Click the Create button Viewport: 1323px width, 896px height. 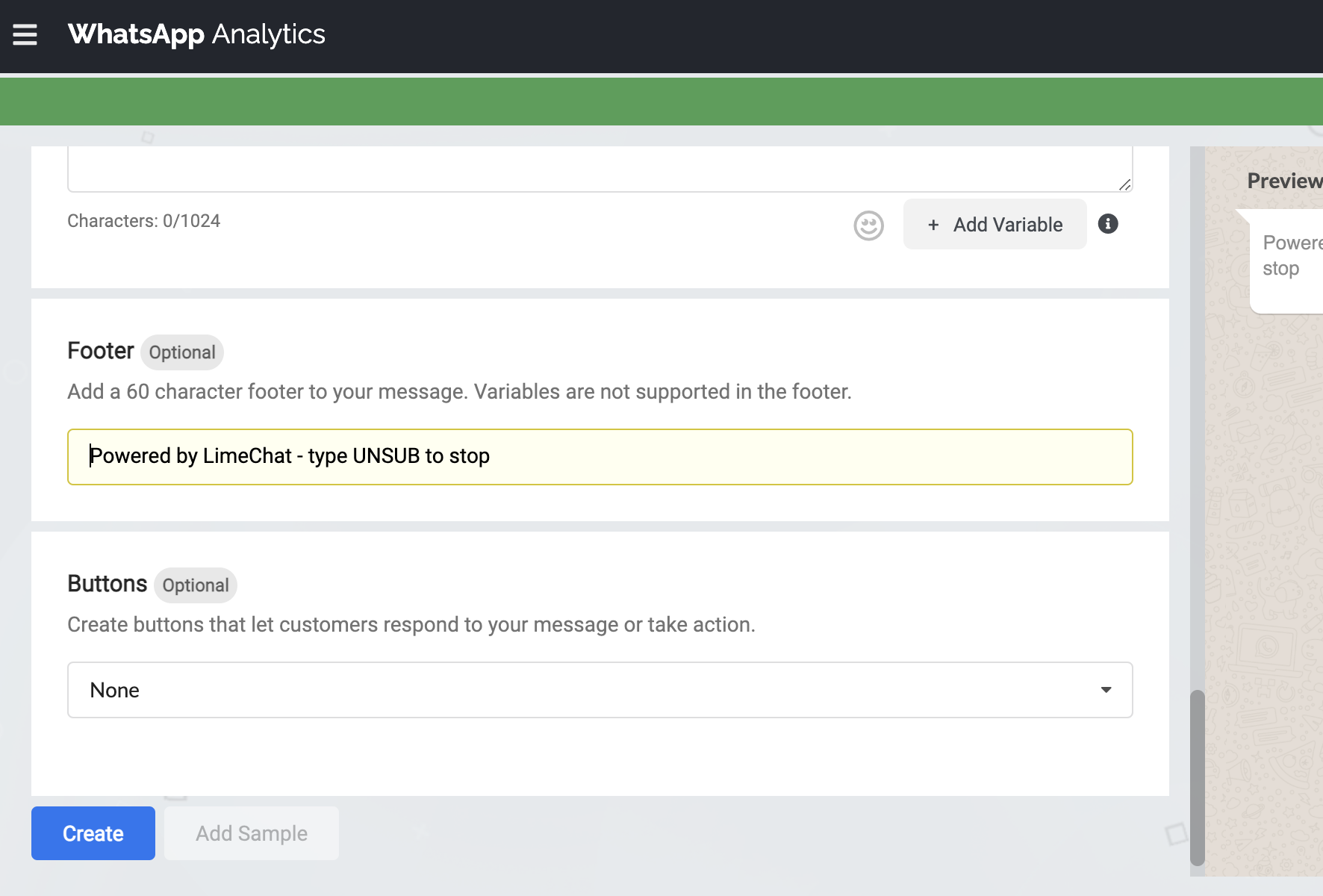click(93, 833)
